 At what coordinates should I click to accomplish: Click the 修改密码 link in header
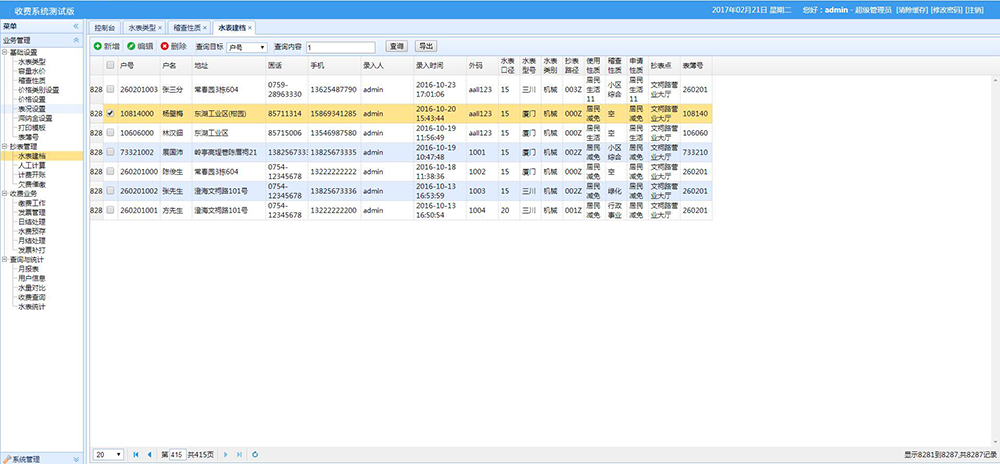pos(946,10)
